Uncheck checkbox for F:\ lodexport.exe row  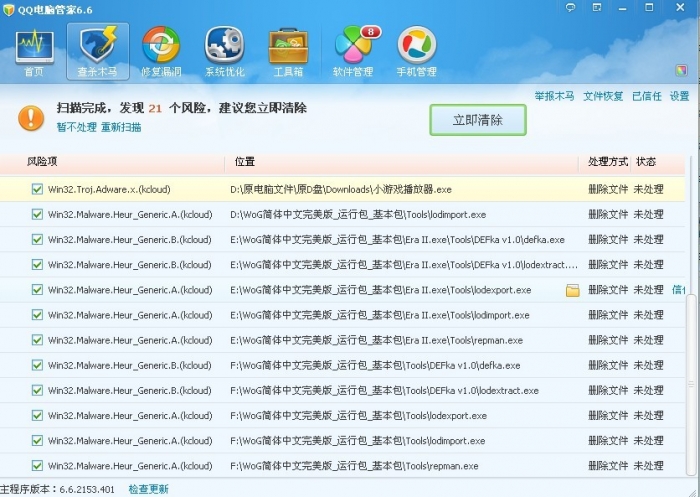point(37,415)
